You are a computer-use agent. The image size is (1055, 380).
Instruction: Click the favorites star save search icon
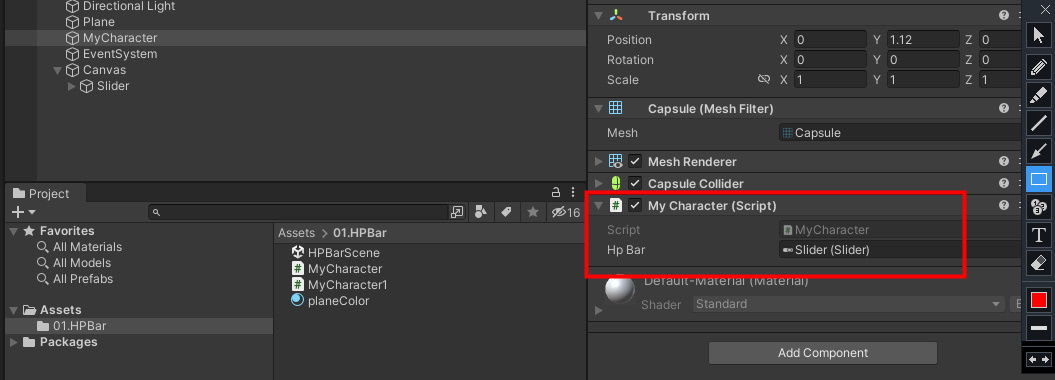click(533, 213)
